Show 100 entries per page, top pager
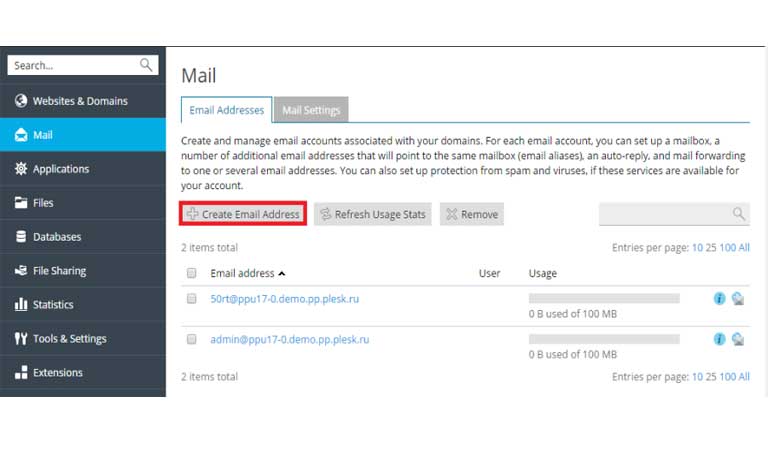Image resolution: width=768 pixels, height=450 pixels. [727, 248]
